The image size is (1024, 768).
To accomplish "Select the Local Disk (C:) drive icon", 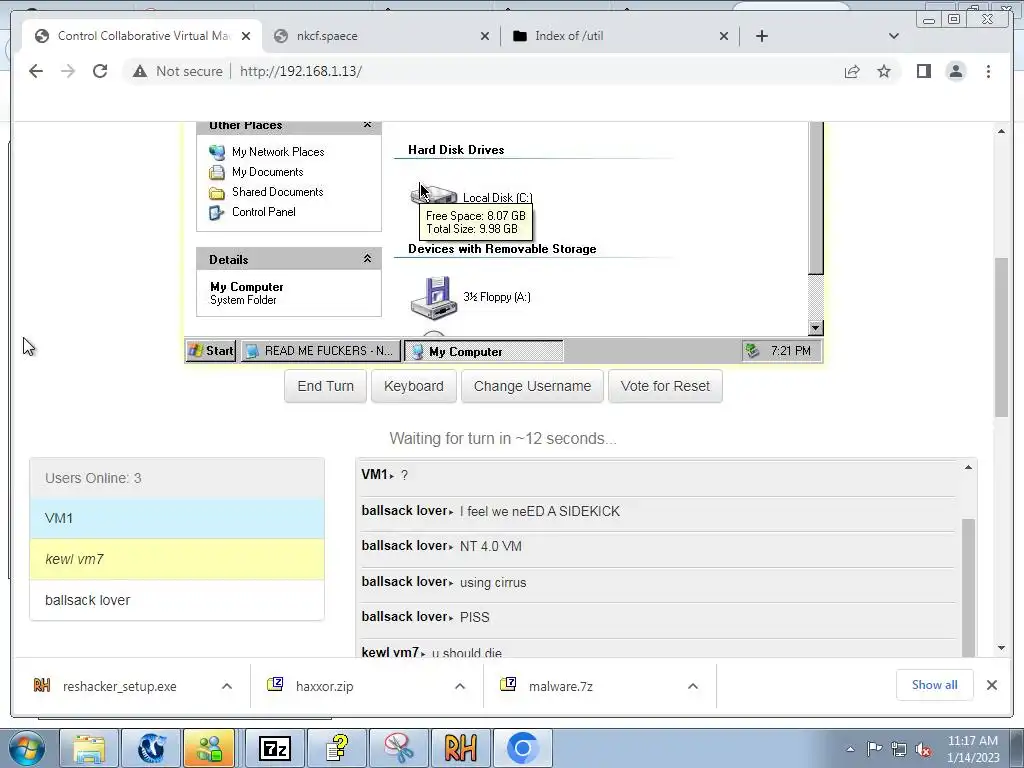I will [x=434, y=195].
